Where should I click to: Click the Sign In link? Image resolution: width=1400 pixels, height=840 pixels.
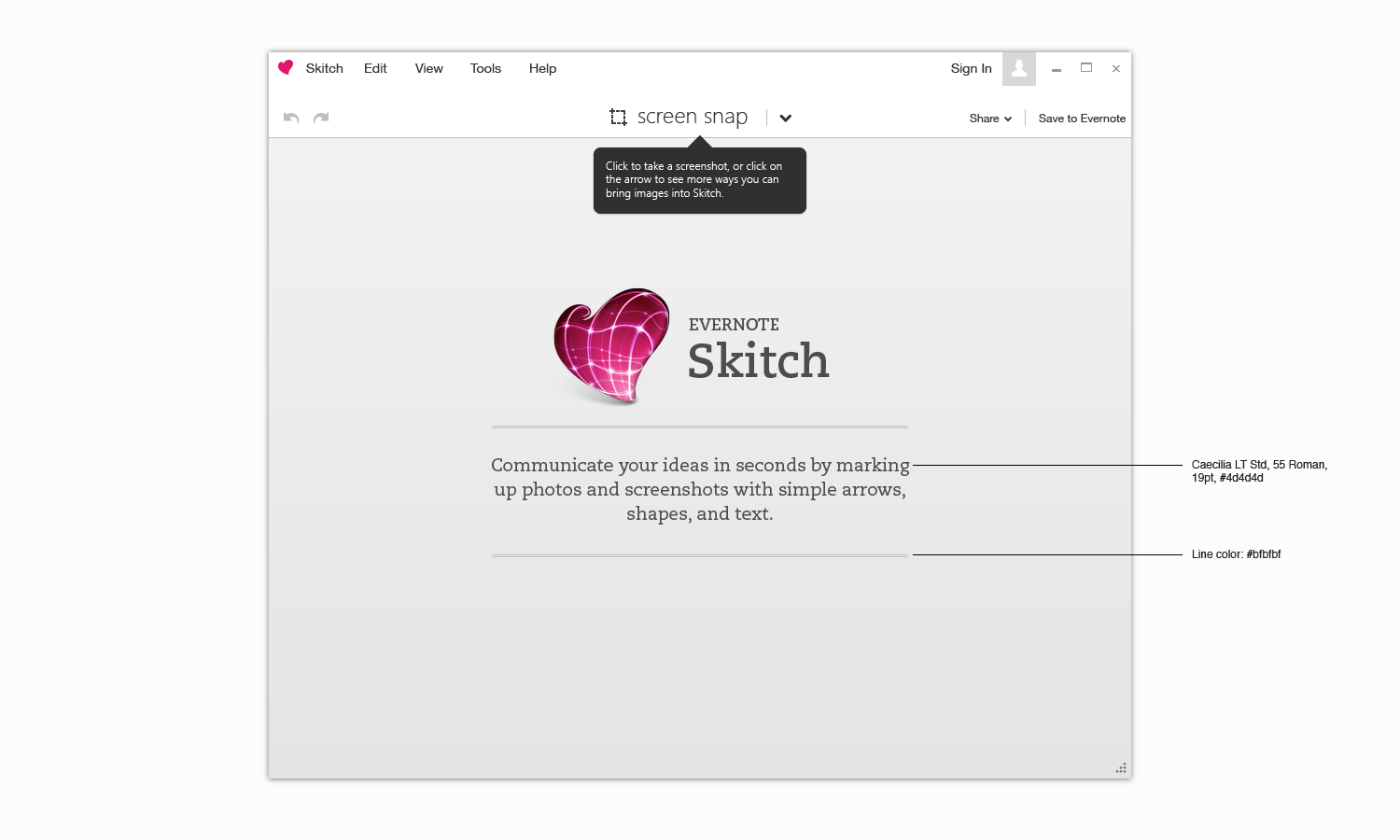click(971, 68)
